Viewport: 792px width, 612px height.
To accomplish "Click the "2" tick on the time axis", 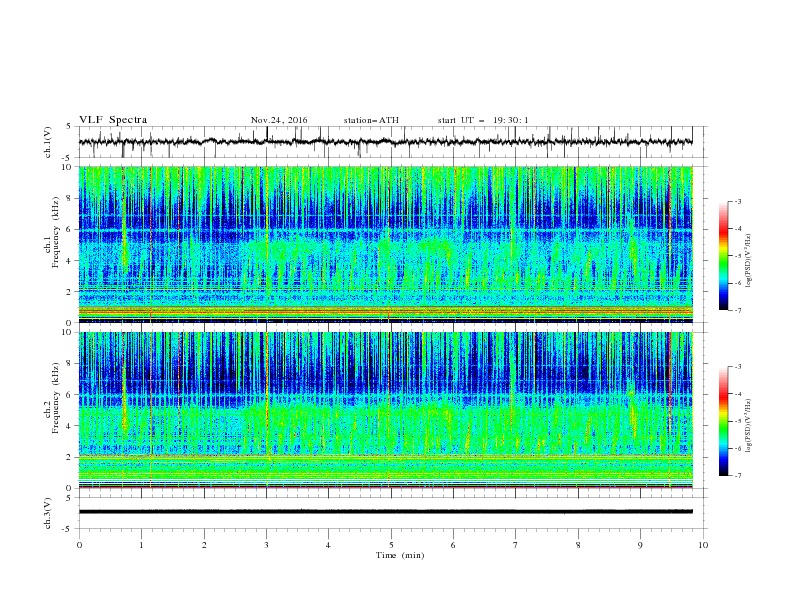I will coord(204,545).
